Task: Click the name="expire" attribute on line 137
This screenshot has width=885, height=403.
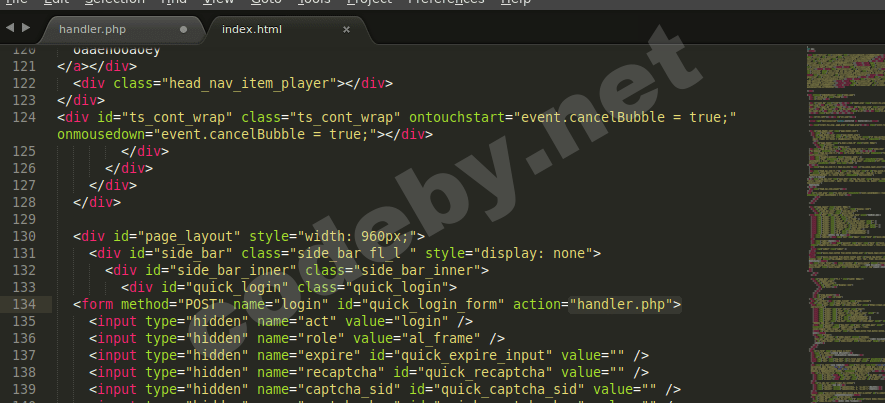Action: pos(309,355)
